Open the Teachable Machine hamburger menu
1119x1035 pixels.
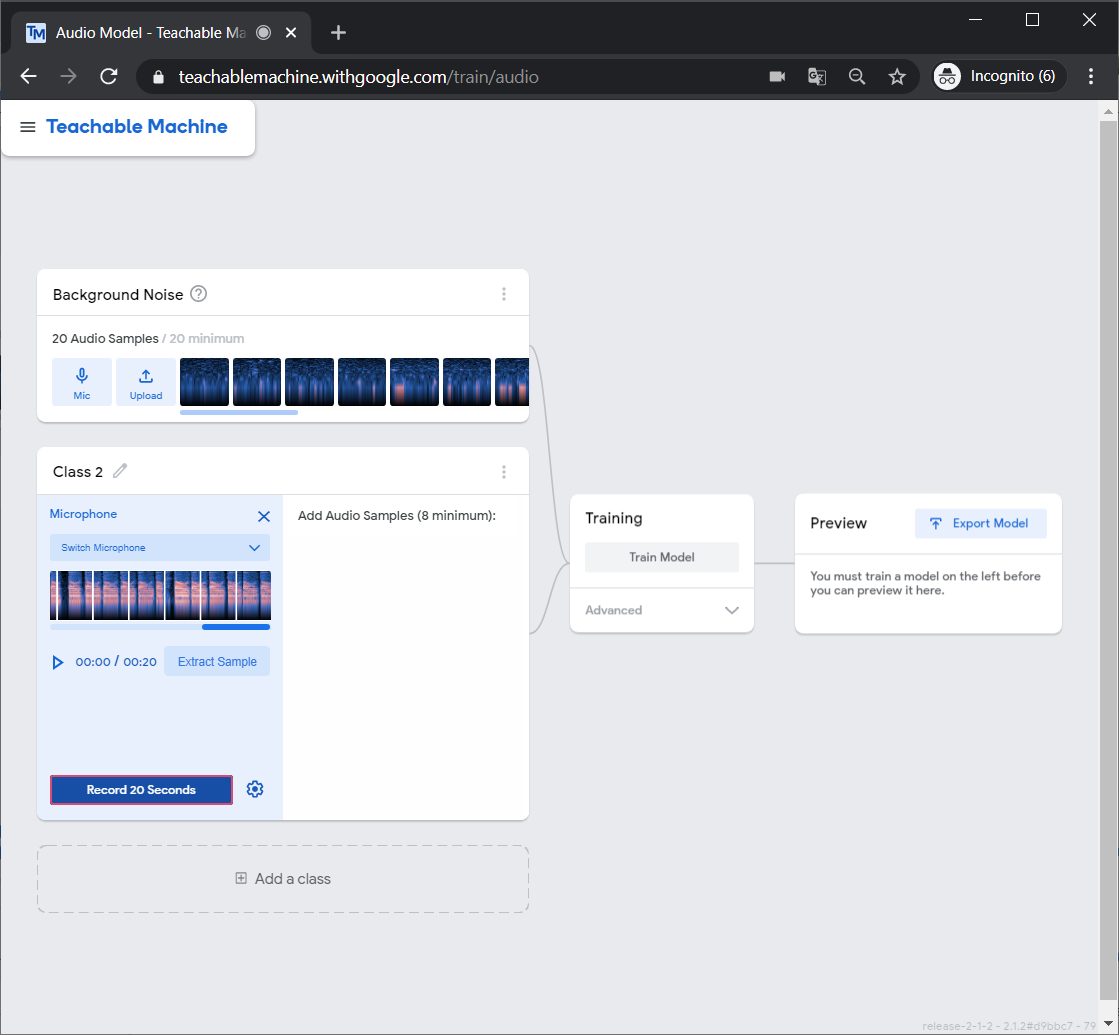point(28,127)
